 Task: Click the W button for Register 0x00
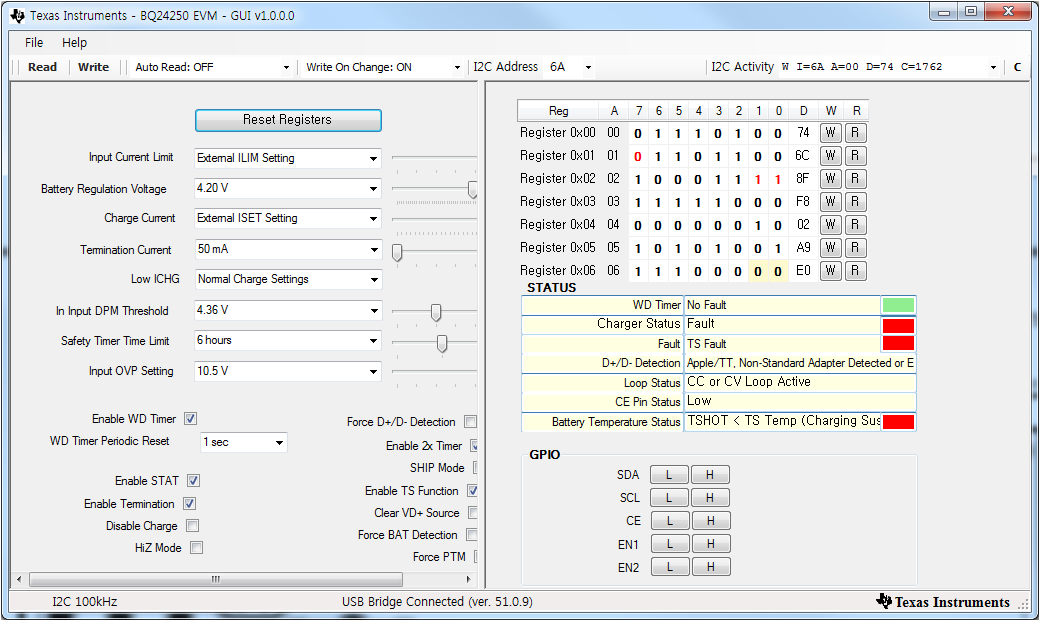(x=830, y=133)
